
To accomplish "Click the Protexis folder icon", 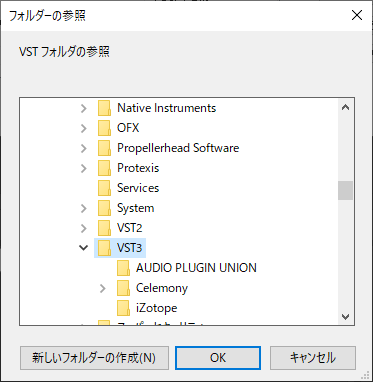I will [x=104, y=168].
